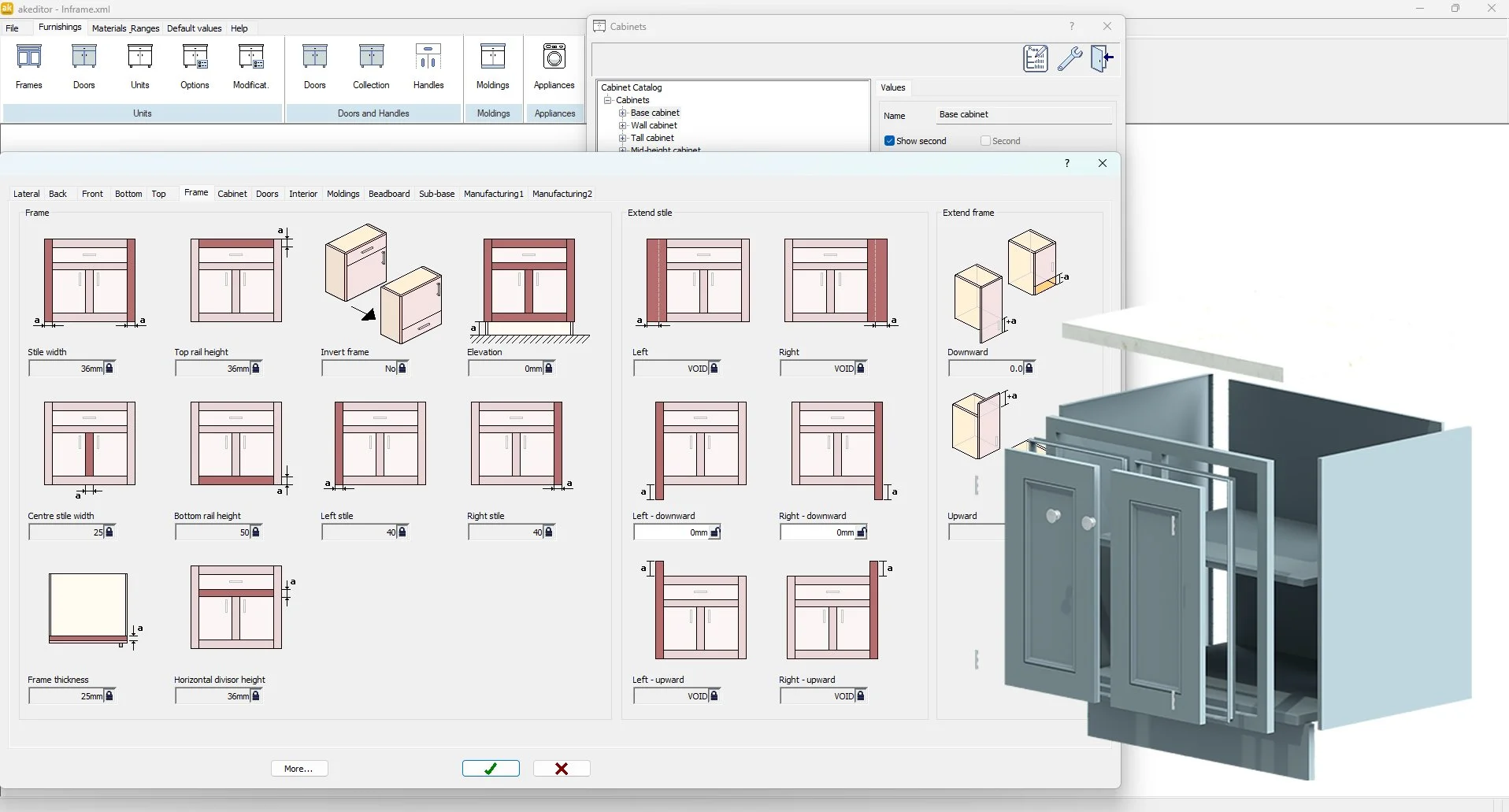Toggle the lock on Invert frame field
This screenshot has height=812, width=1509.
tap(402, 369)
